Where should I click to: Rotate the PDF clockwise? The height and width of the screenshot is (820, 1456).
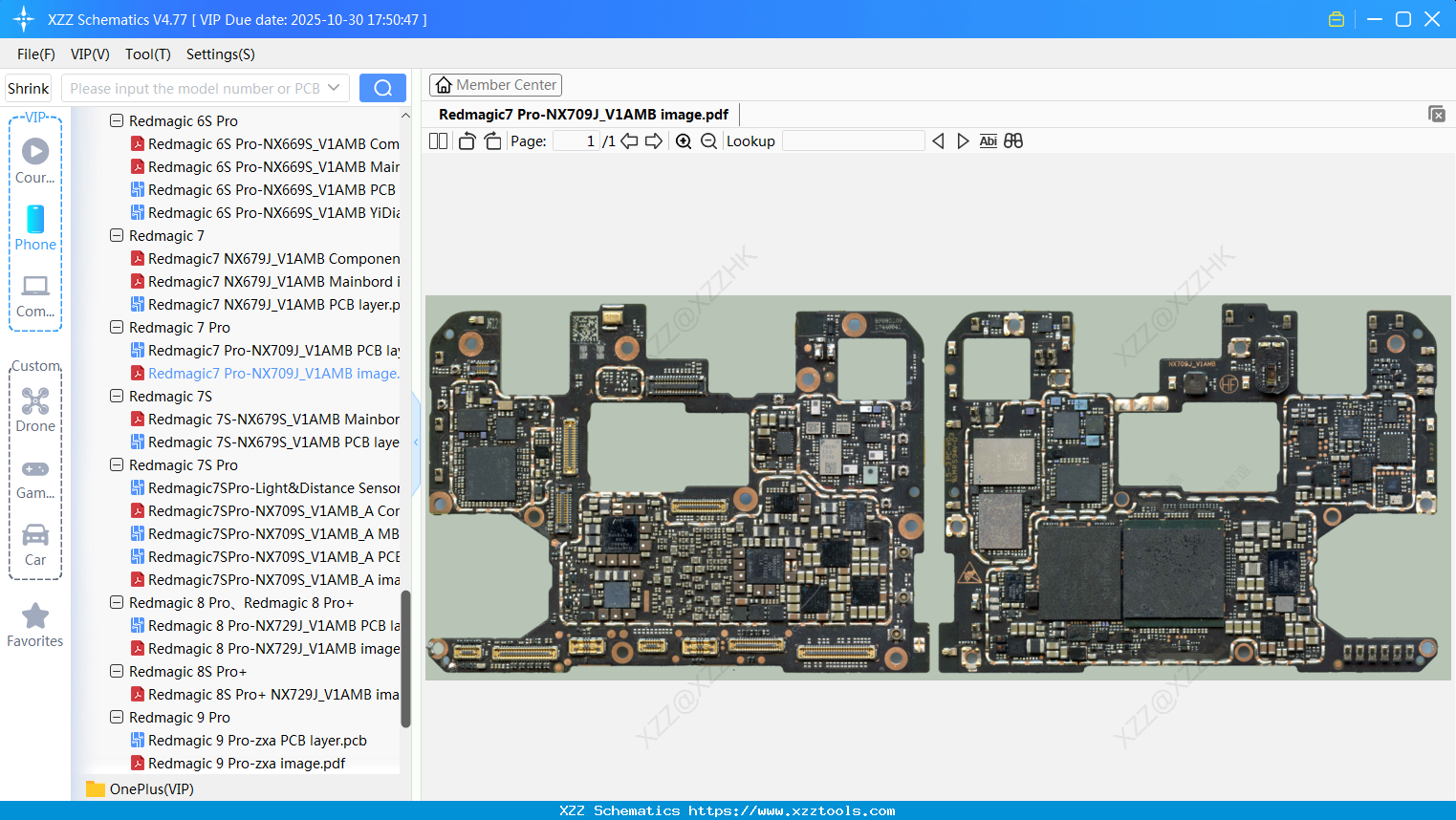(491, 140)
